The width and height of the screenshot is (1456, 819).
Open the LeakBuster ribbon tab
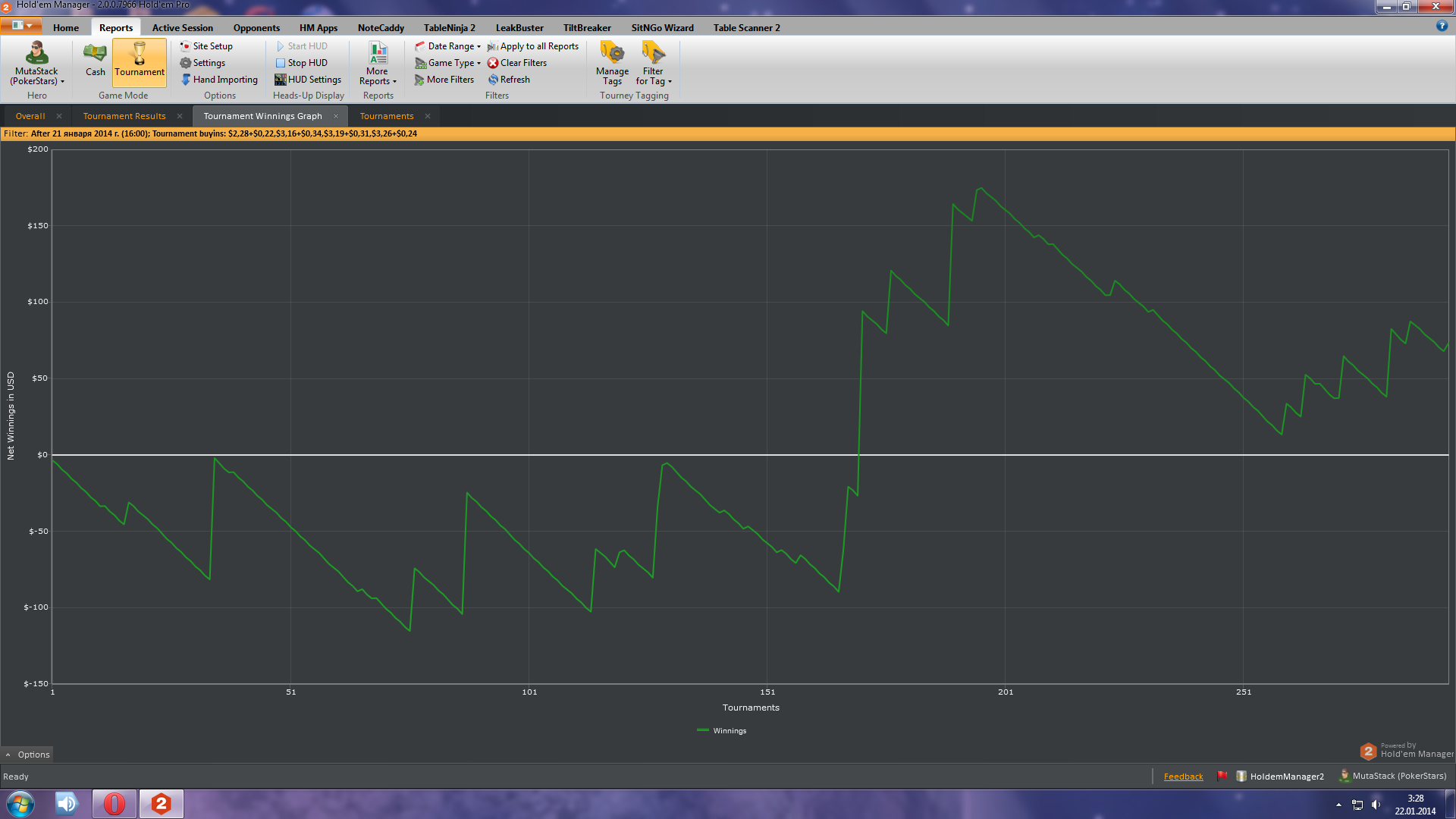pos(519,28)
